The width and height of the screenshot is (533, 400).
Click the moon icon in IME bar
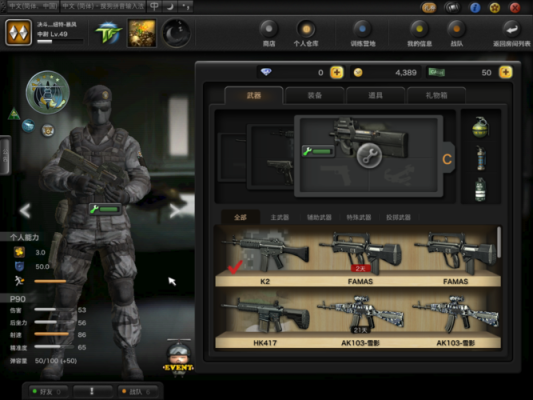(170, 6)
